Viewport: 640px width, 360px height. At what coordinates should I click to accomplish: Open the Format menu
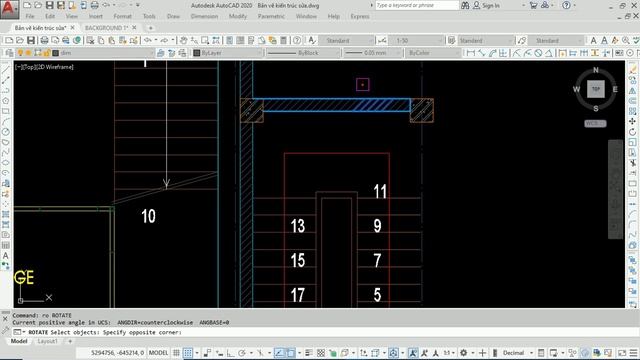tap(122, 16)
